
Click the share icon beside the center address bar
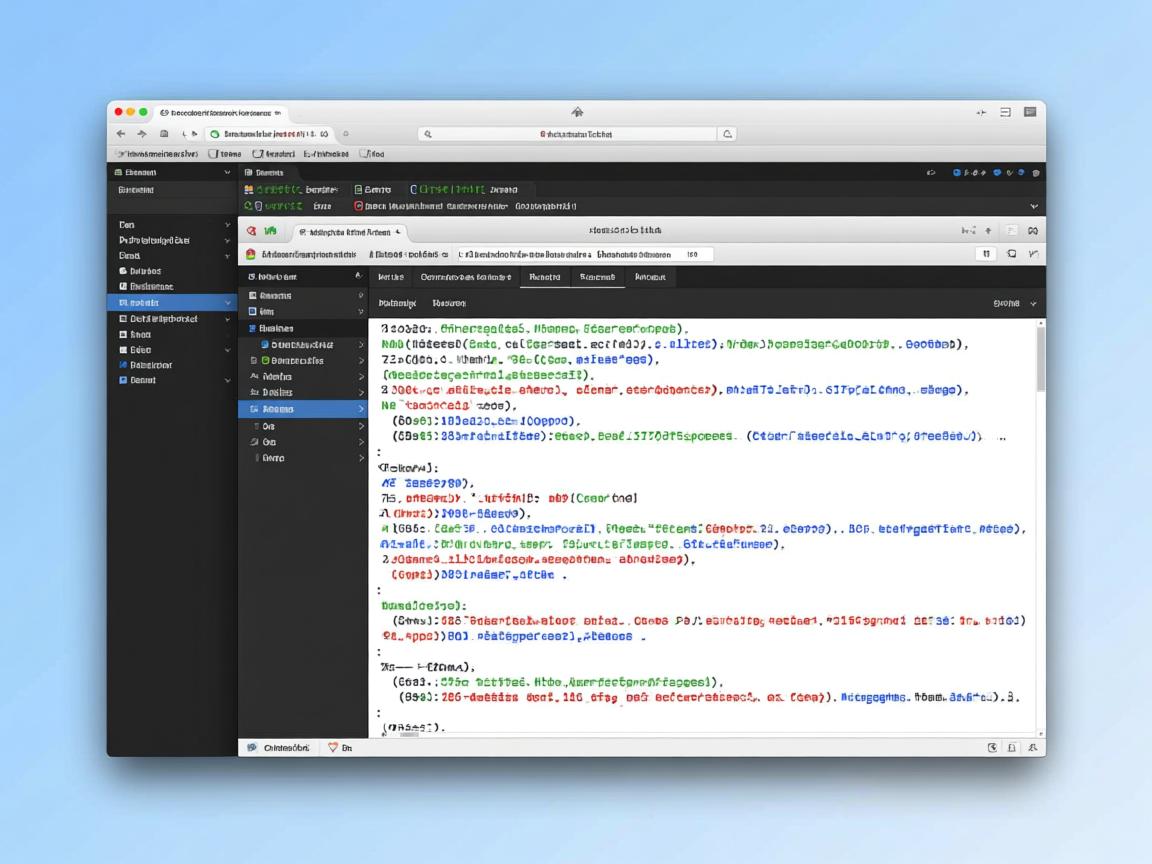pyautogui.click(x=728, y=134)
